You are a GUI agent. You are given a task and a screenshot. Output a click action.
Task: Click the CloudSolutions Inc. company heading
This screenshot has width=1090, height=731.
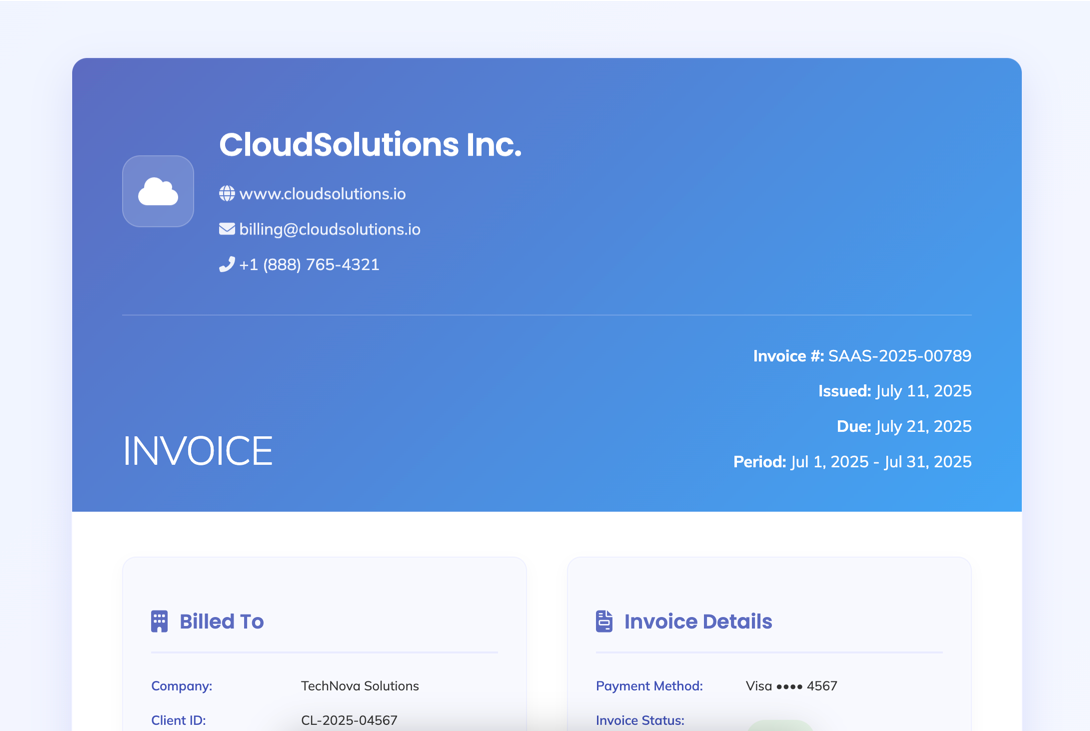[370, 145]
